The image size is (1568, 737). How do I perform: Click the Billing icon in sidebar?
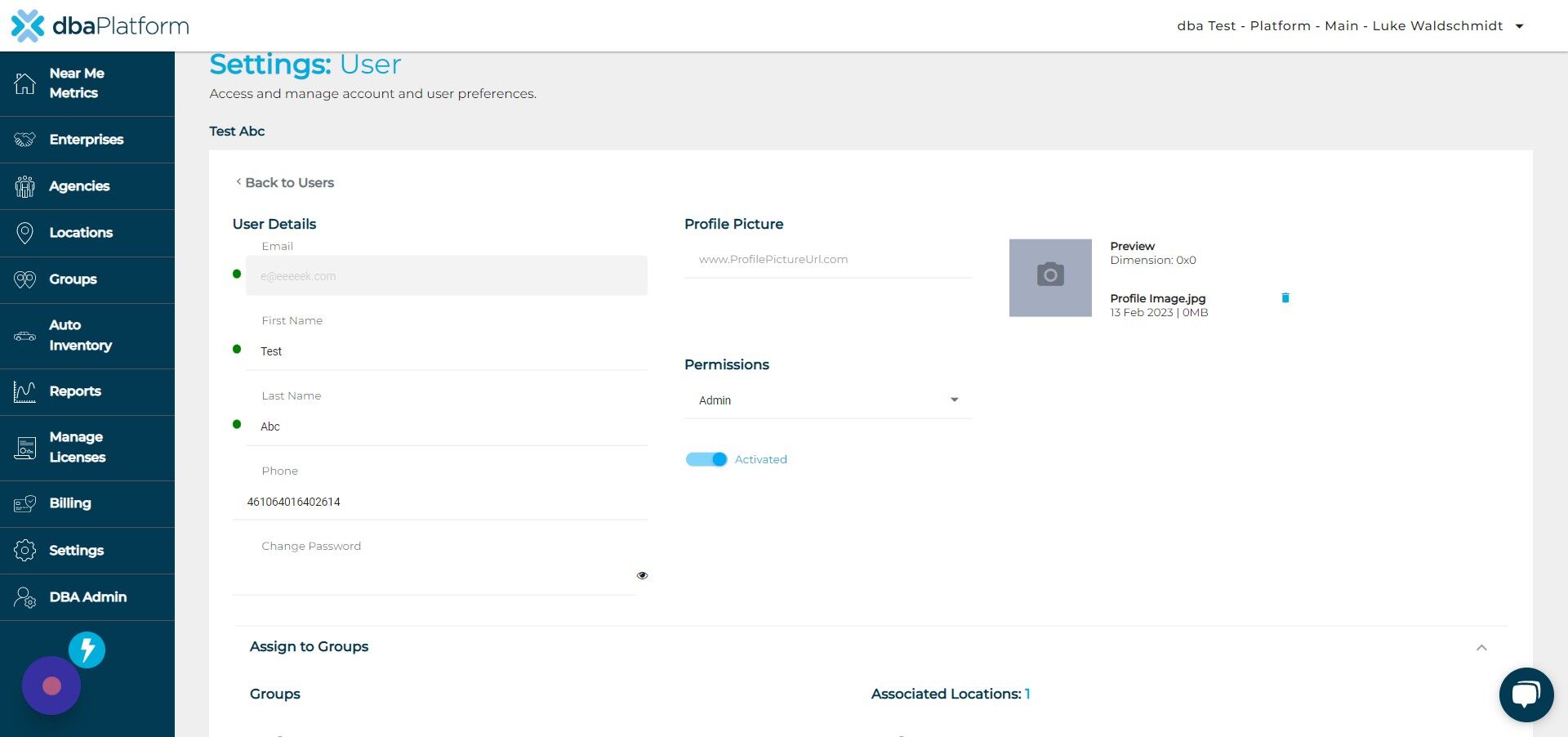tap(24, 503)
